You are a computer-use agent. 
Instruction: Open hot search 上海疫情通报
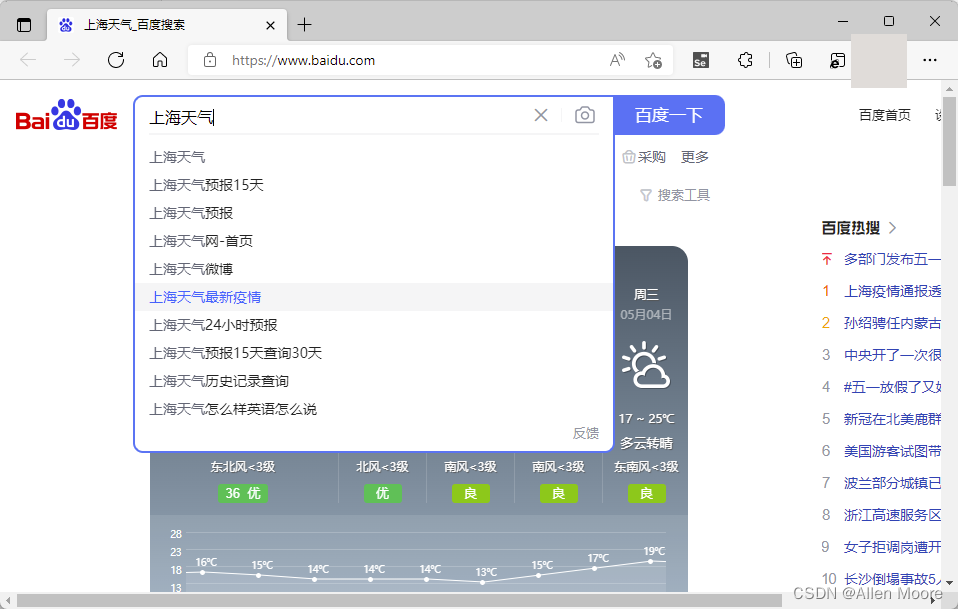(x=892, y=291)
